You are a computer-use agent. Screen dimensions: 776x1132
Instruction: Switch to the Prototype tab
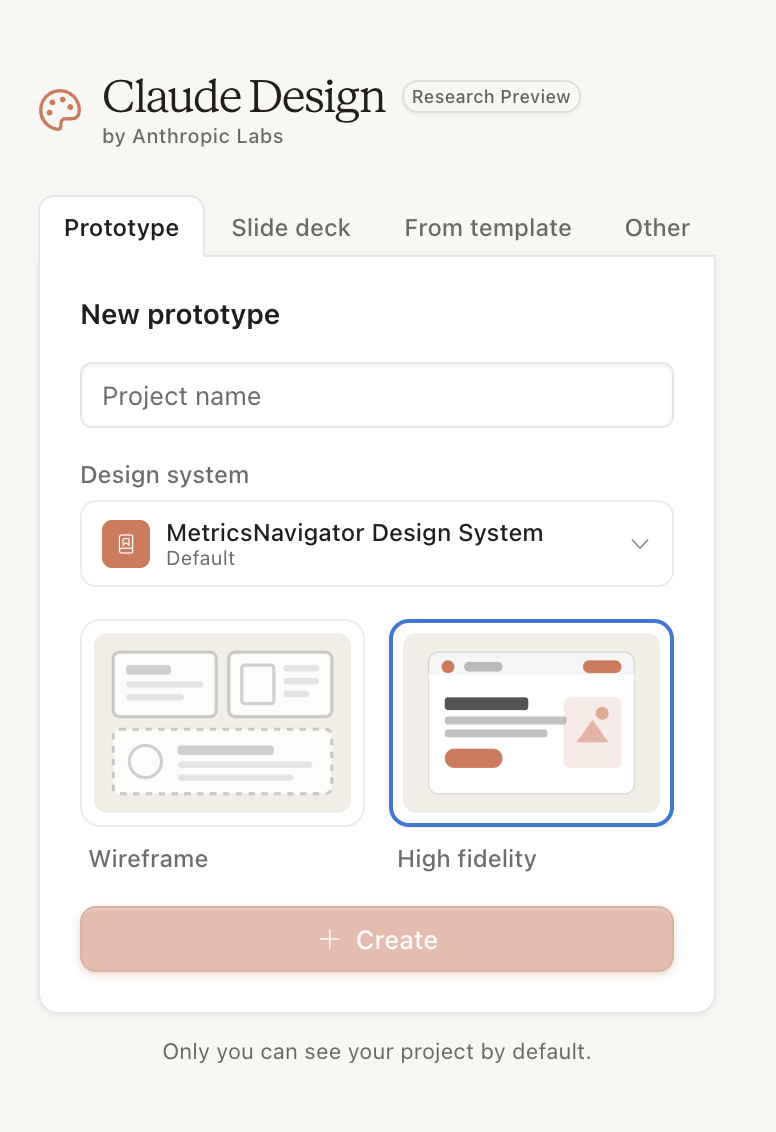[x=121, y=227]
